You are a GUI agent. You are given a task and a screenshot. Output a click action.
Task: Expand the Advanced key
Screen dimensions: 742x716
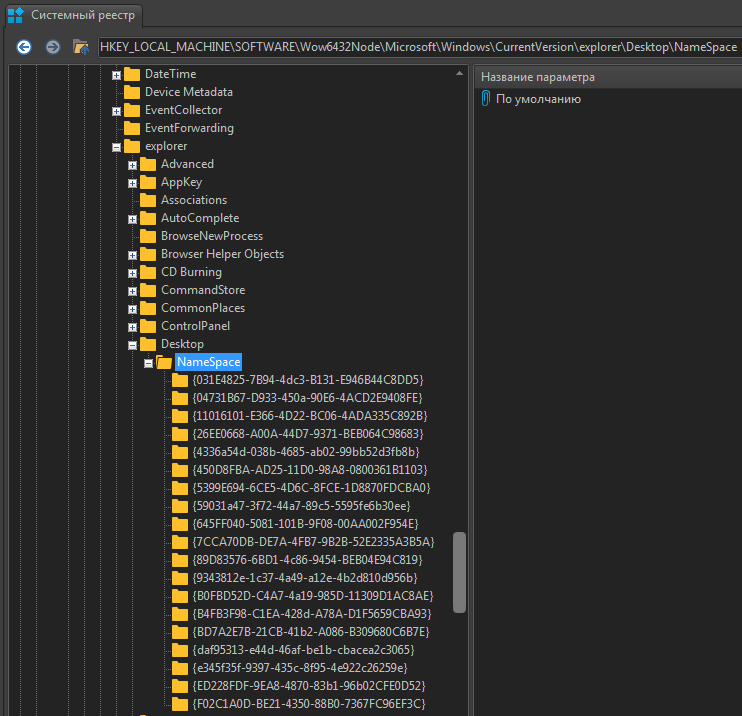pos(132,165)
